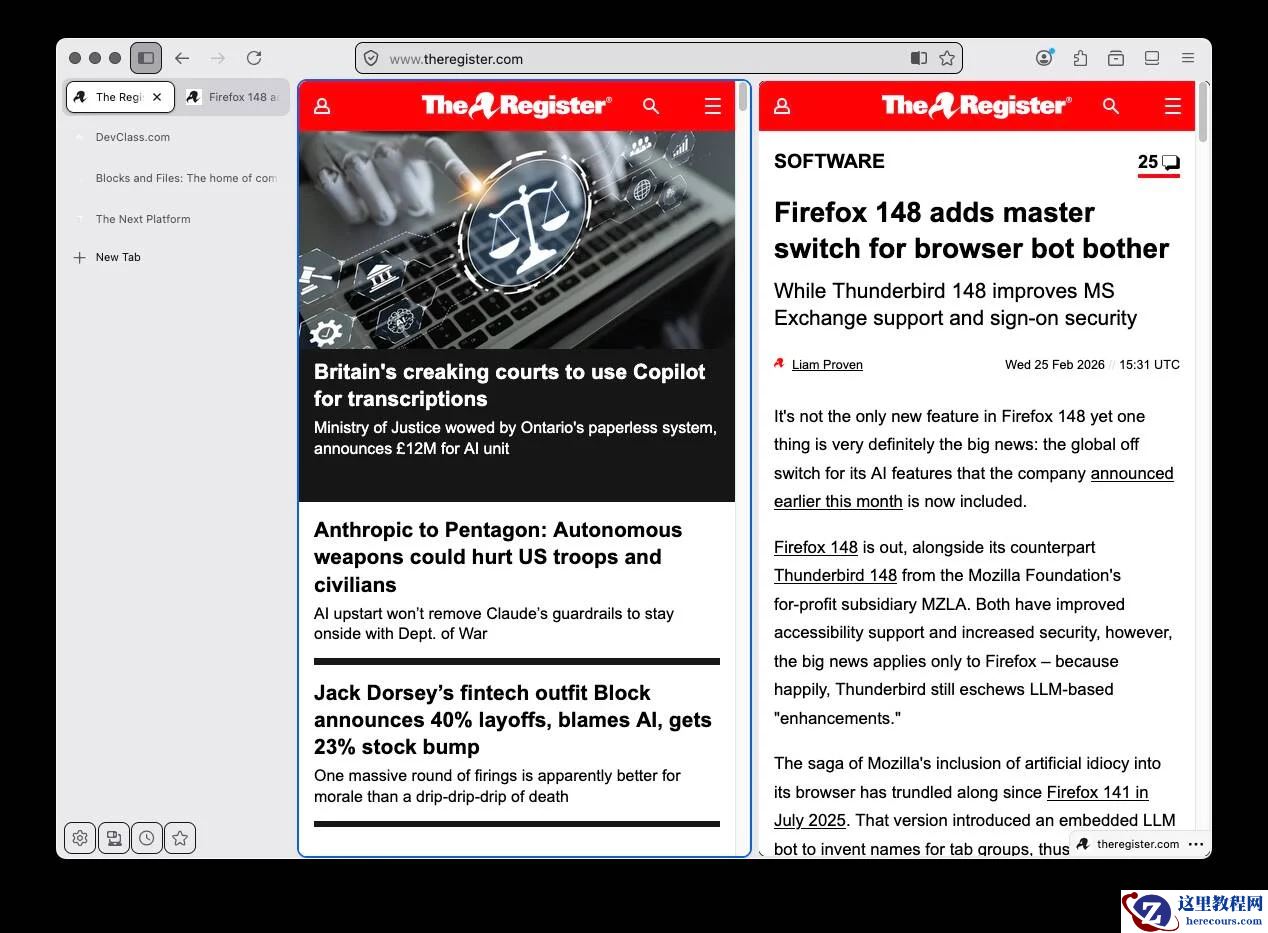This screenshot has height=933, width=1268.
Task: Open the extensions puzzle icon in toolbar
Action: pos(1080,58)
